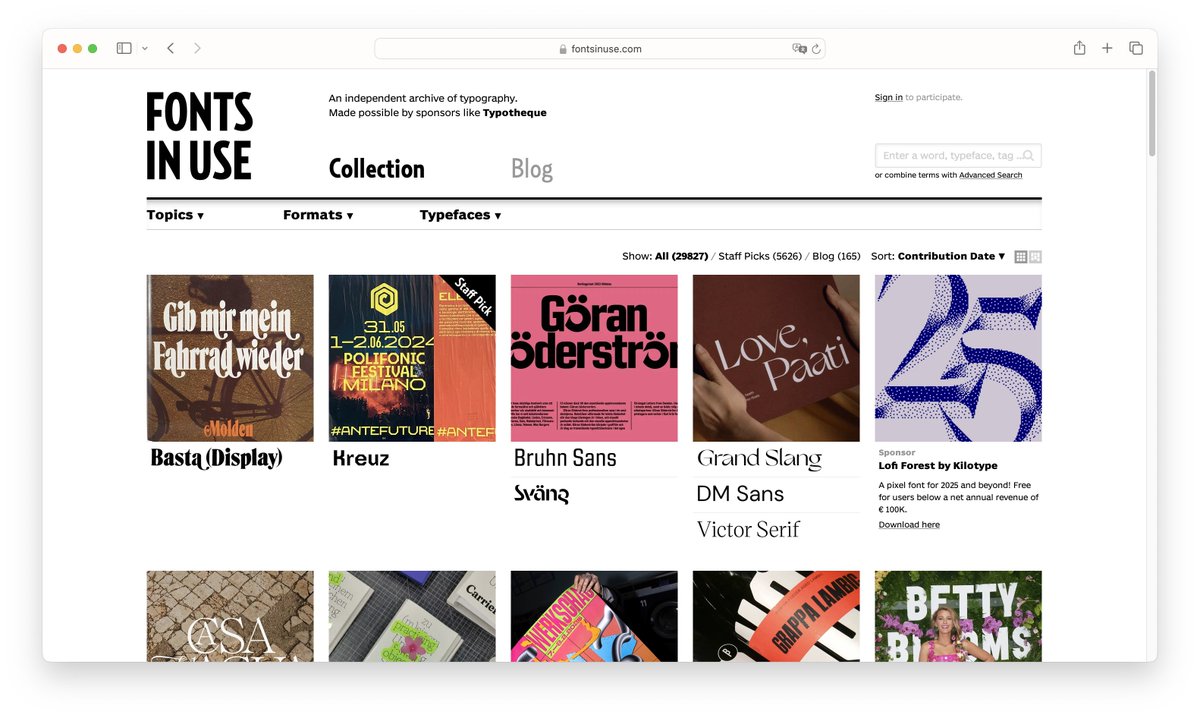Image resolution: width=1200 pixels, height=718 pixels.
Task: Open the Fonts In Use logo homepage
Action: click(x=198, y=135)
